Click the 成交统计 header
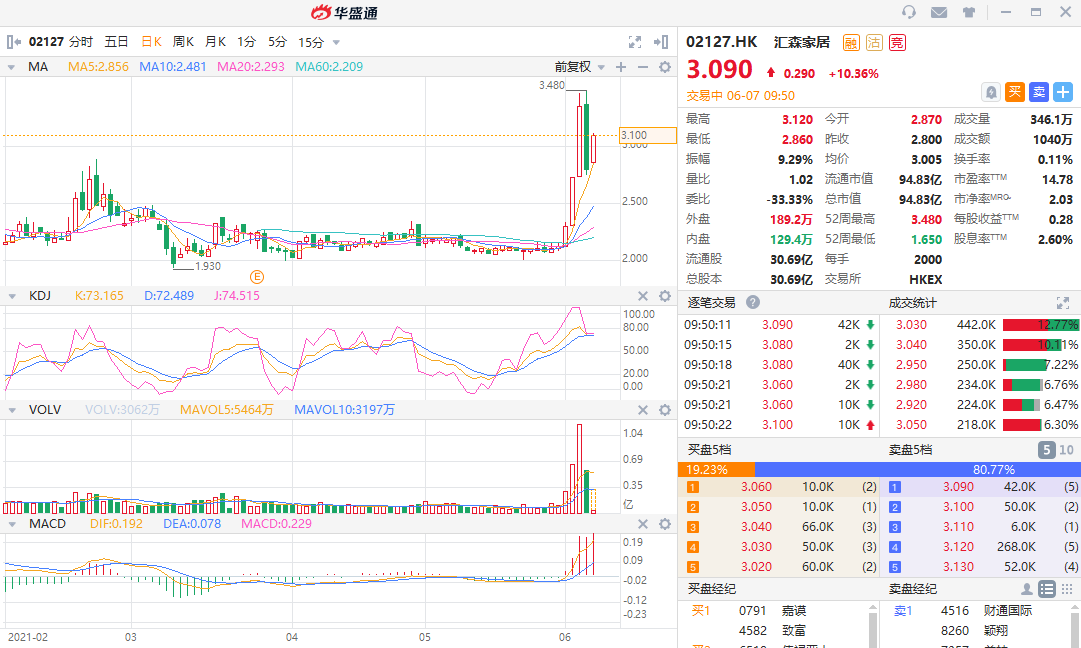Screen dimensions: 1081x648 (x=913, y=303)
